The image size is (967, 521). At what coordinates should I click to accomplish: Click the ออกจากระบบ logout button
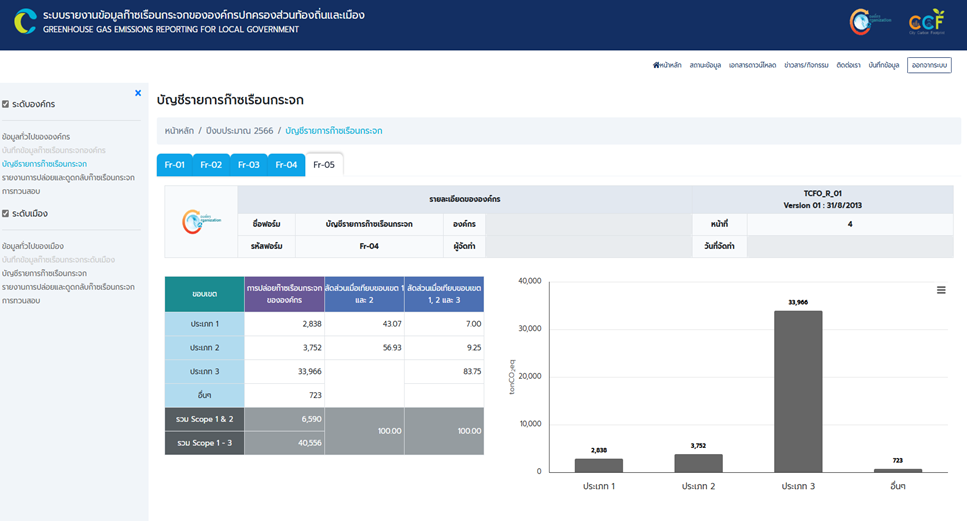pyautogui.click(x=929, y=65)
